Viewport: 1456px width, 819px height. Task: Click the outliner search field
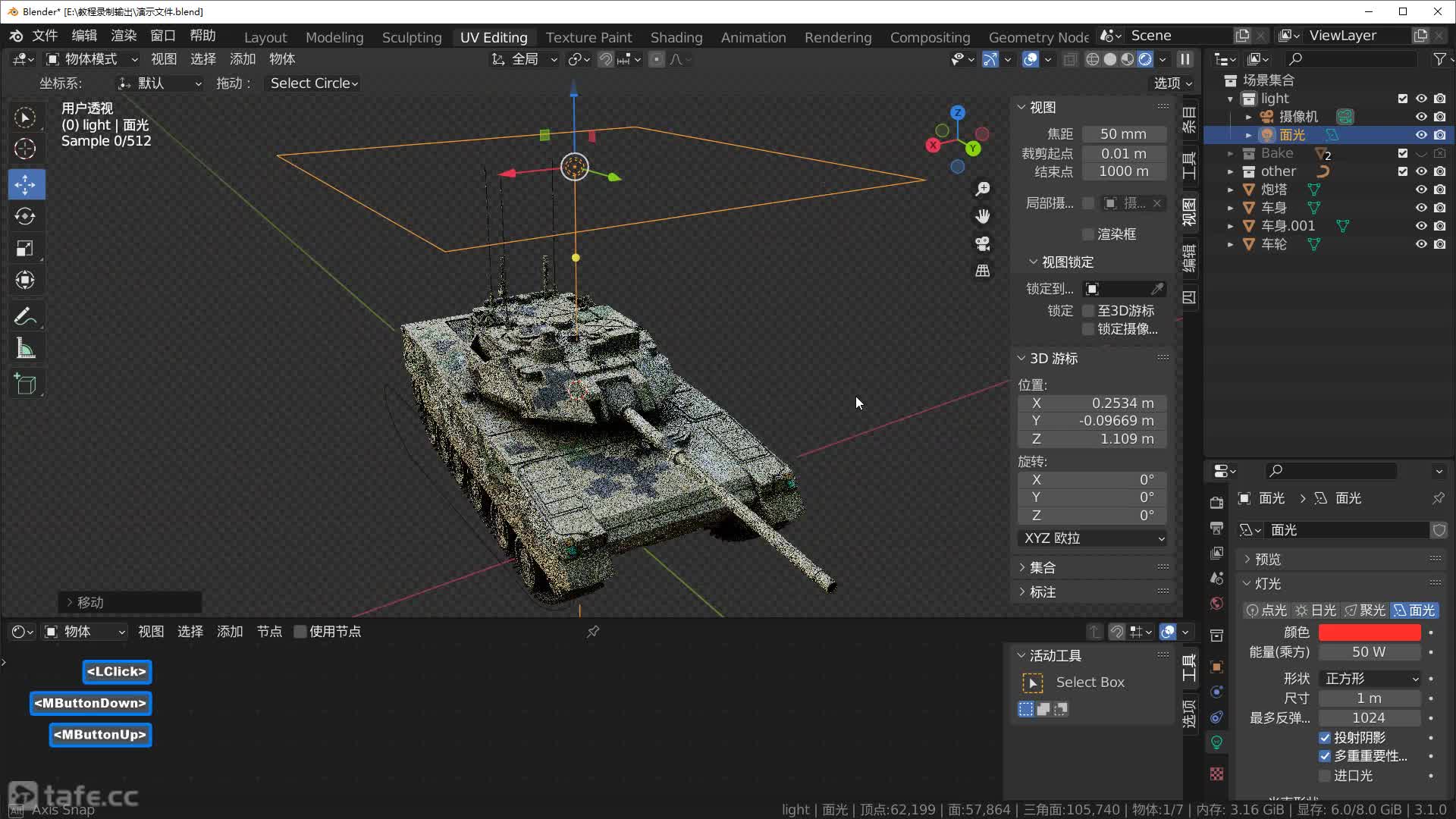click(x=1350, y=58)
